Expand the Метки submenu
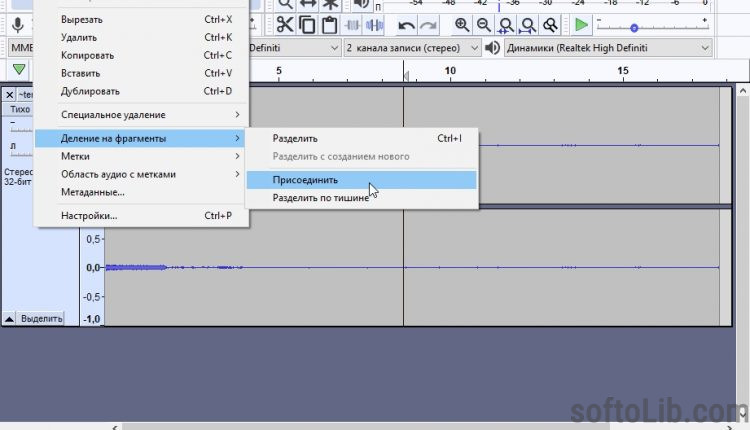Viewport: 750px width, 430px height. click(x=142, y=156)
